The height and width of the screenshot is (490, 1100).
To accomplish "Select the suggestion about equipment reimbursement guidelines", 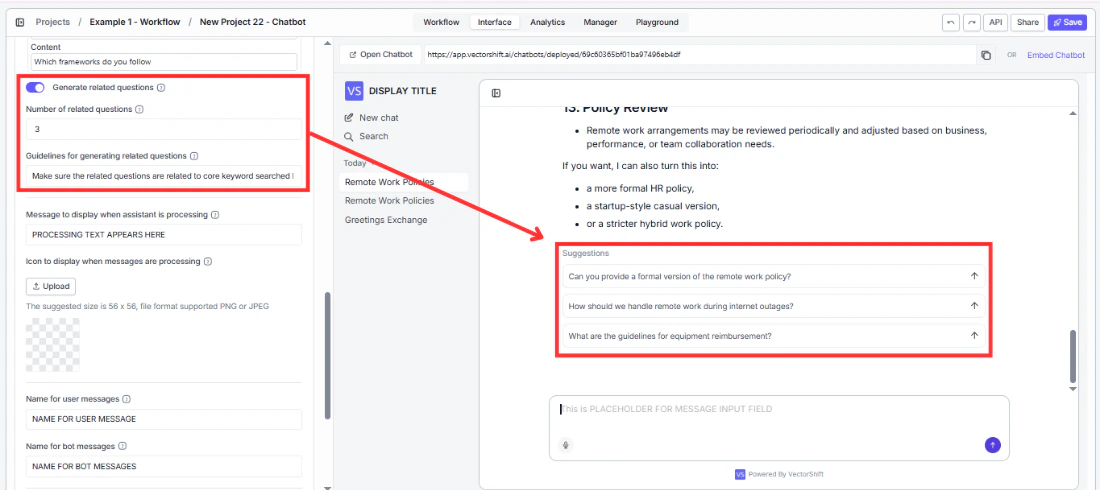I will click(773, 336).
